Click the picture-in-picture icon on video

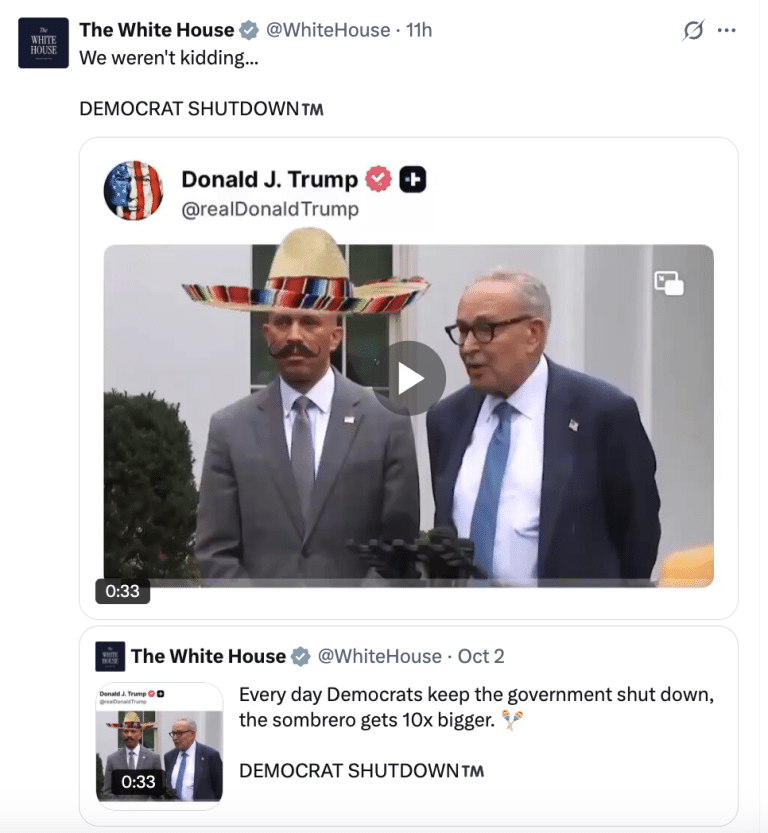click(x=669, y=283)
